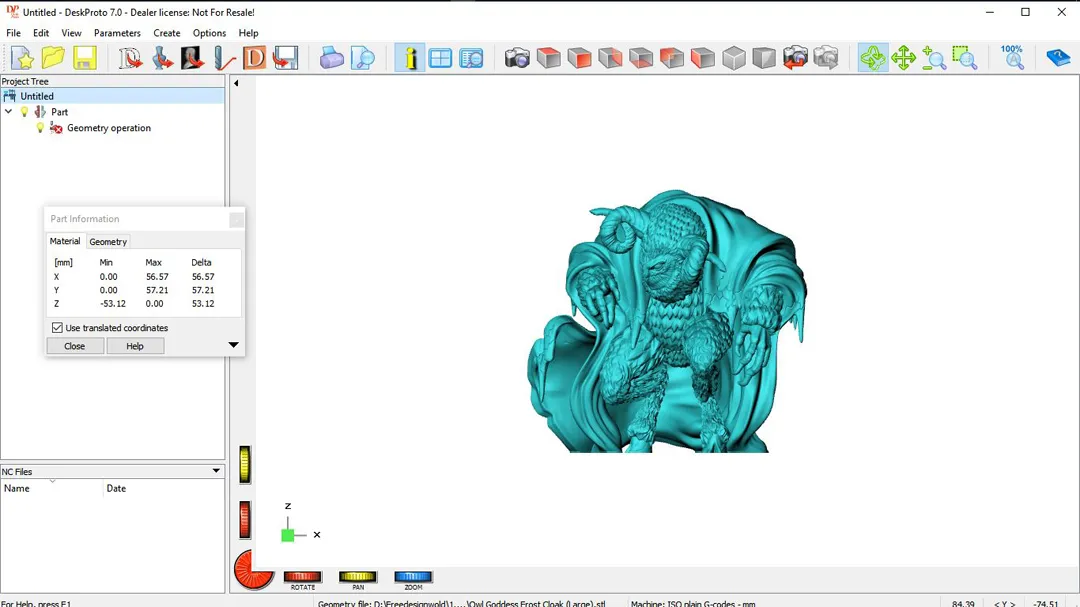
Task: Collapse the side panel with left triangle arrow
Action: coord(236,83)
